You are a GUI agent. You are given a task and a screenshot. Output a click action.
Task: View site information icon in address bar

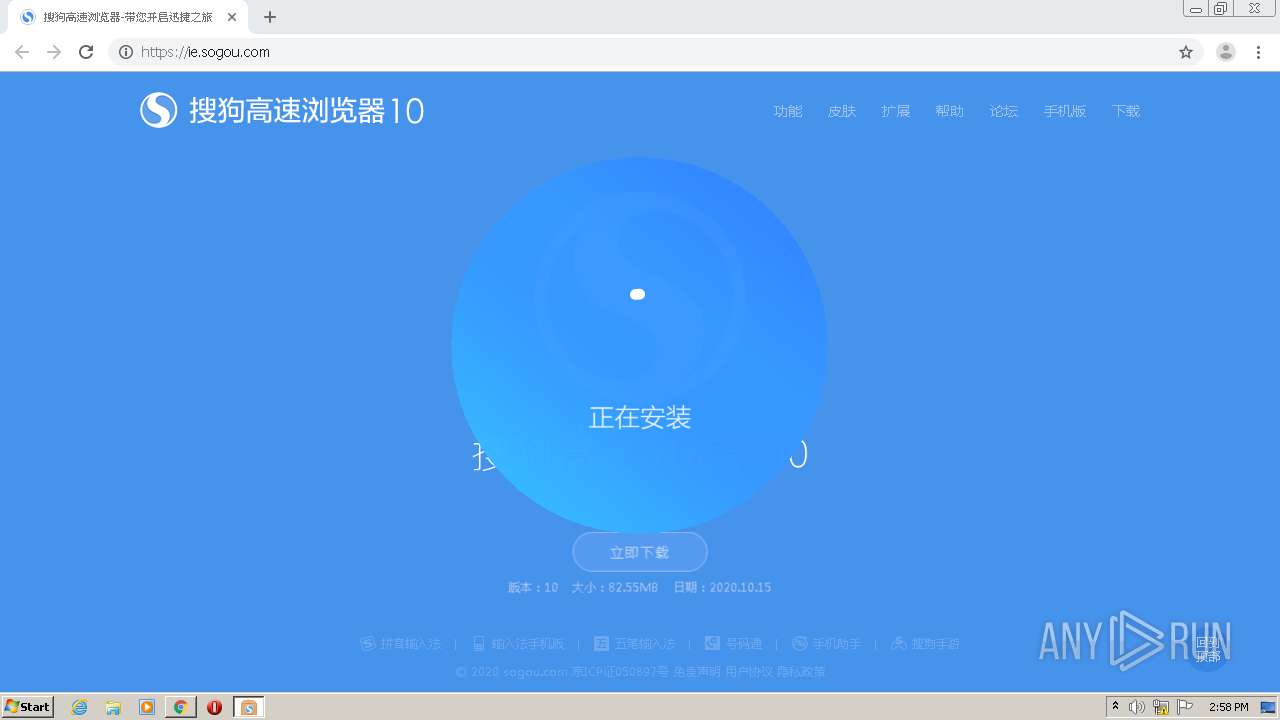(x=126, y=52)
